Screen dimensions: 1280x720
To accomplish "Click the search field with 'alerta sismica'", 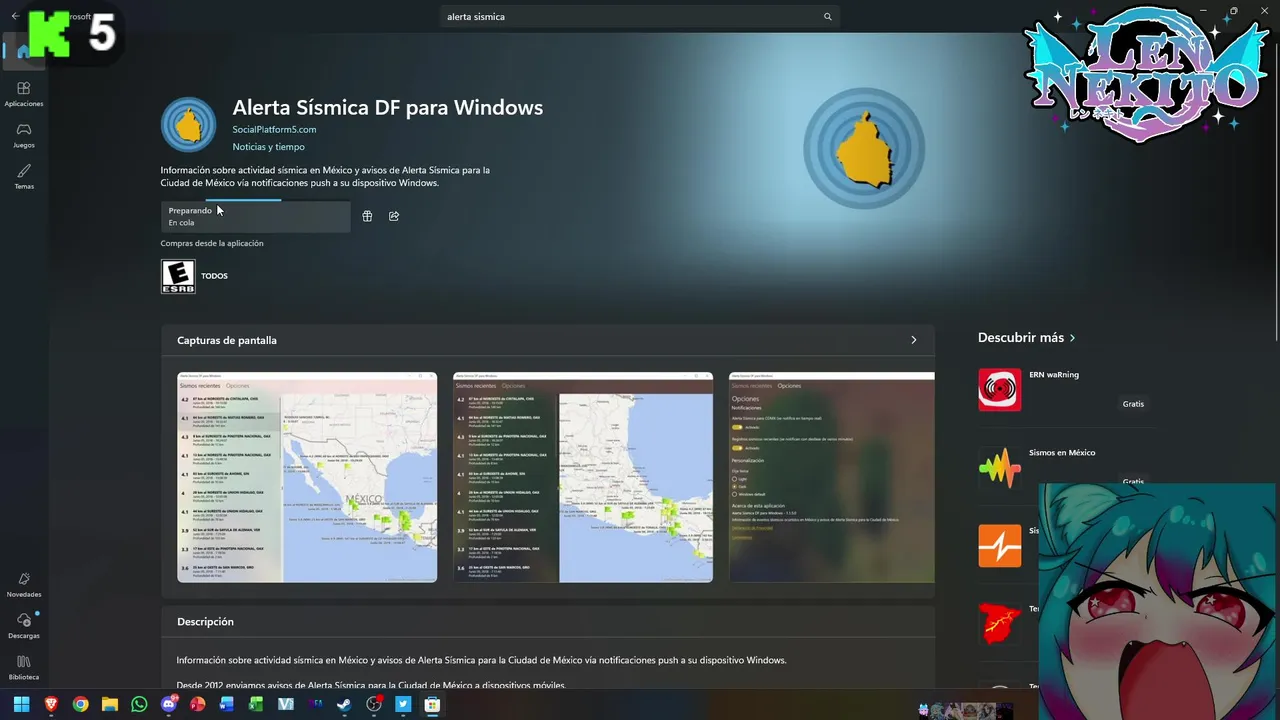I will click(x=640, y=17).
